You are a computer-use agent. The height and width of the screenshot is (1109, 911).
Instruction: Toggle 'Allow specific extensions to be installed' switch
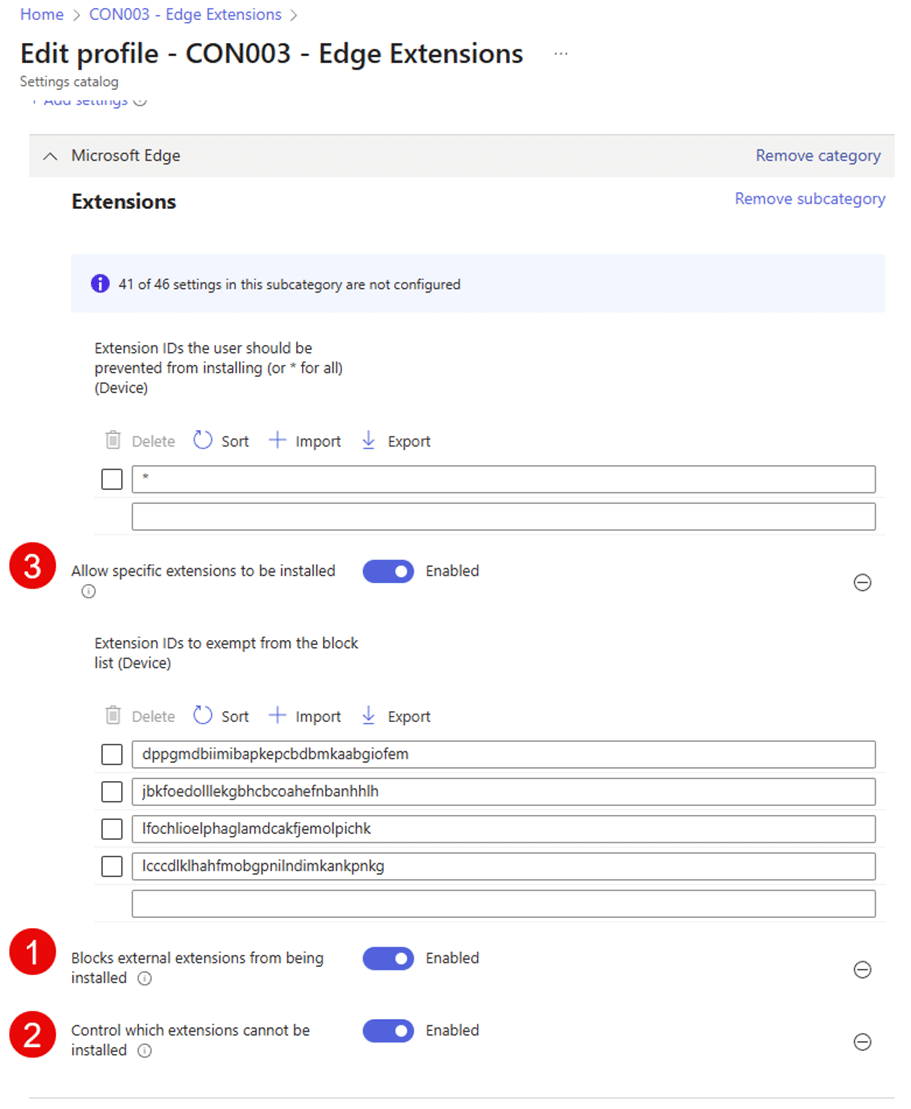pyautogui.click(x=388, y=571)
